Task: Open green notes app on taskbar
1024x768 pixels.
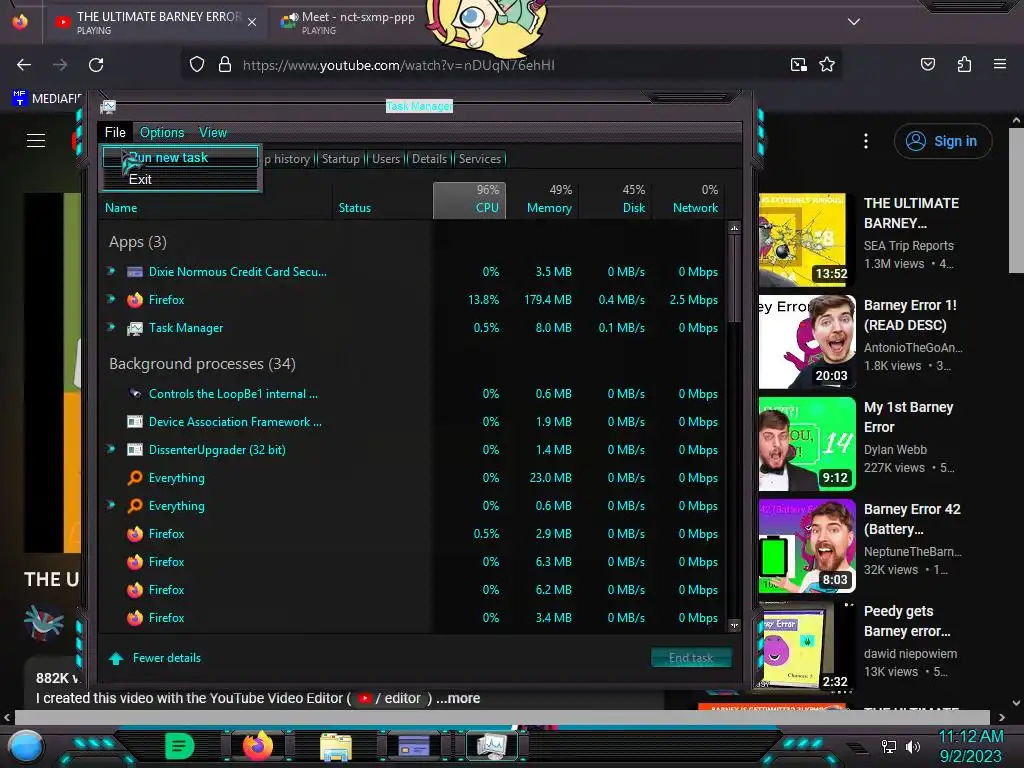Action: click(179, 746)
